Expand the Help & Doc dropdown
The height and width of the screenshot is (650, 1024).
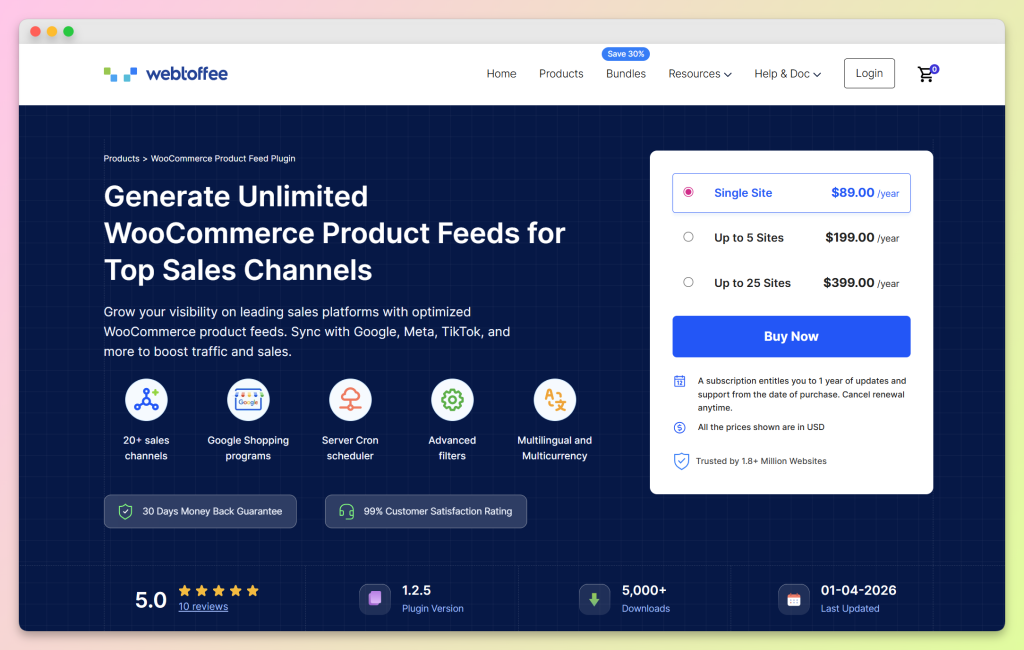click(x=788, y=74)
